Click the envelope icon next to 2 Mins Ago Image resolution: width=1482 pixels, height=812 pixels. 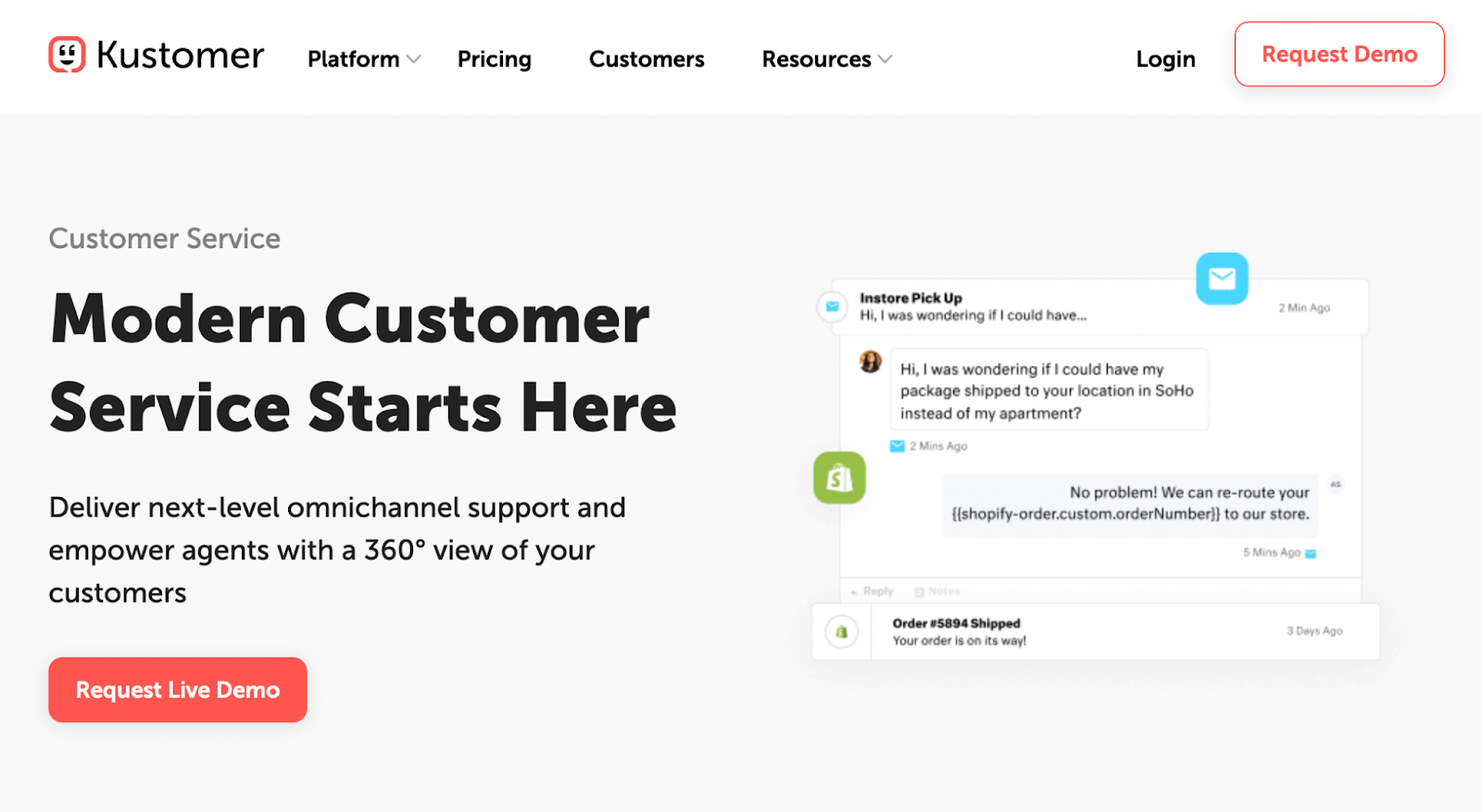click(x=897, y=446)
